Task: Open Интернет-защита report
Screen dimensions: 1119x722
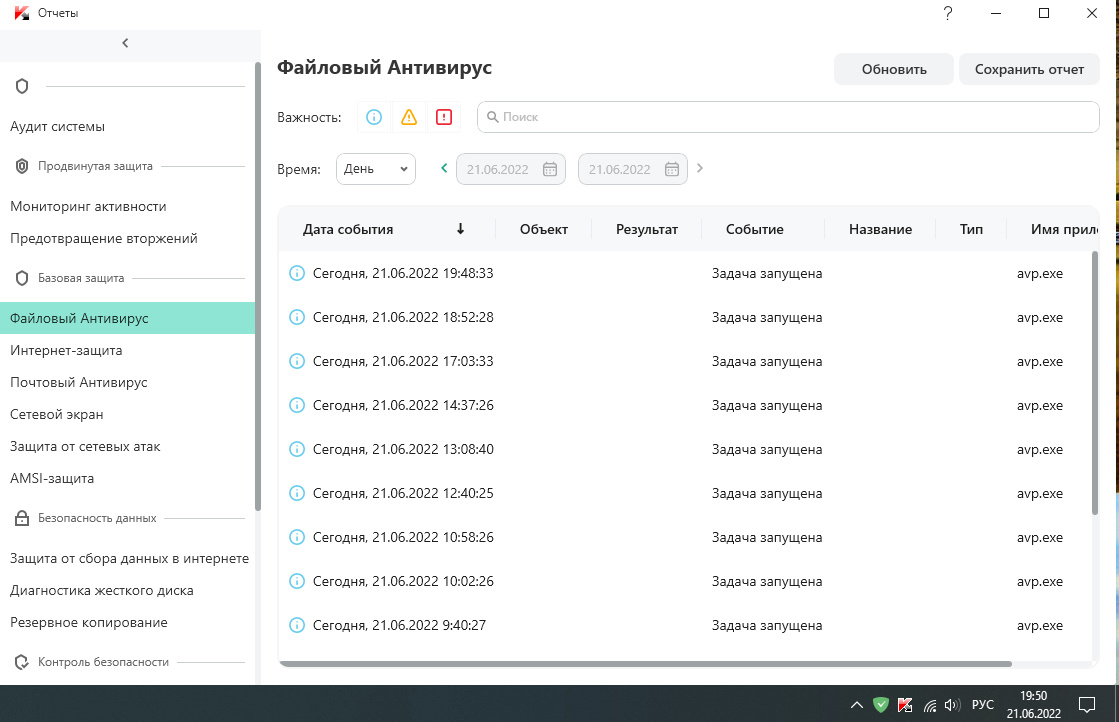Action: (66, 350)
